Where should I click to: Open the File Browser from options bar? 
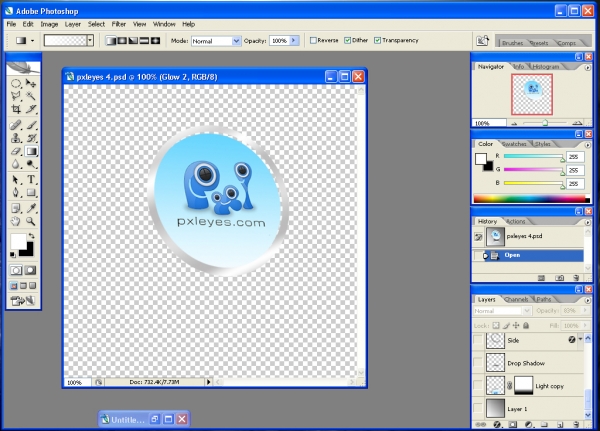tap(483, 41)
